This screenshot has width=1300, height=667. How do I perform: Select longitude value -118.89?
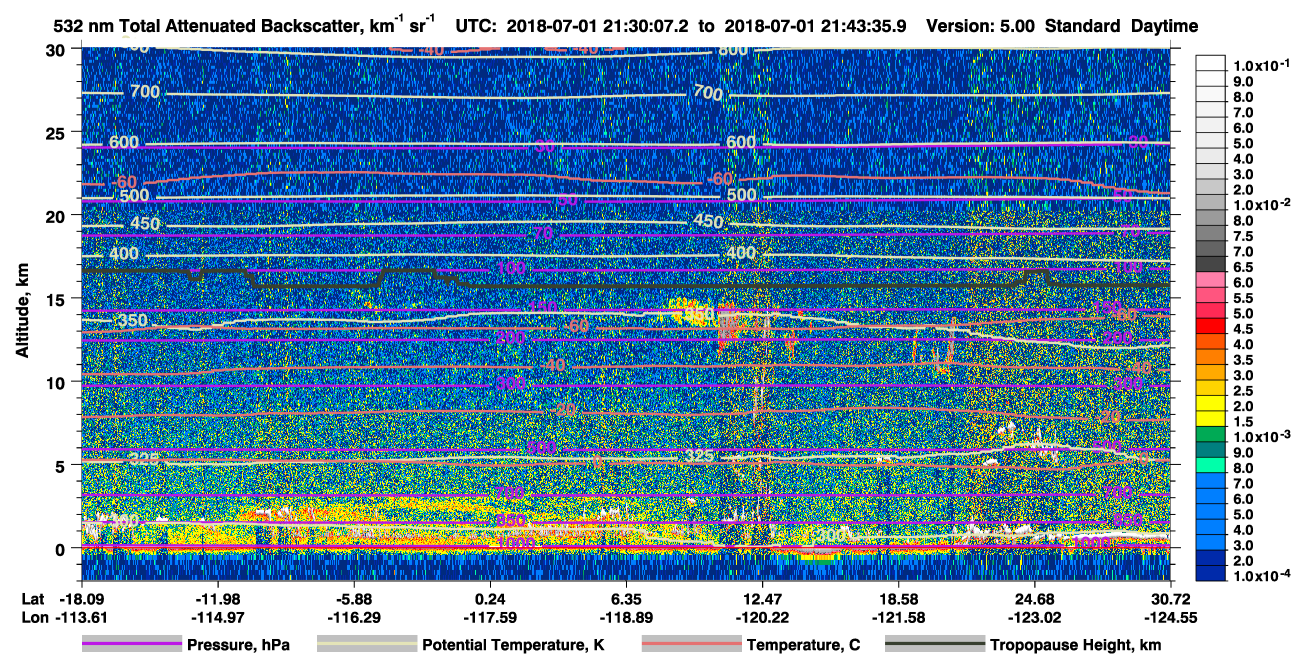click(626, 617)
